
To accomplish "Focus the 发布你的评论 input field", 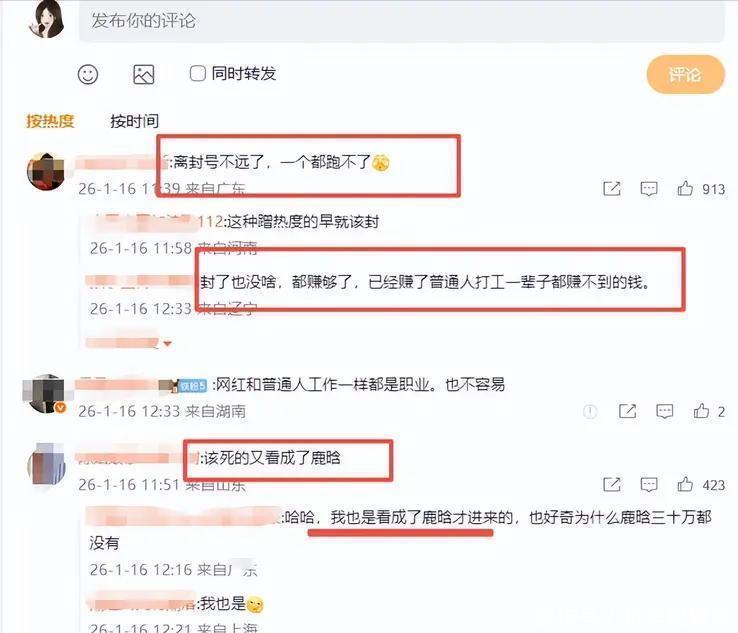I will (x=401, y=21).
